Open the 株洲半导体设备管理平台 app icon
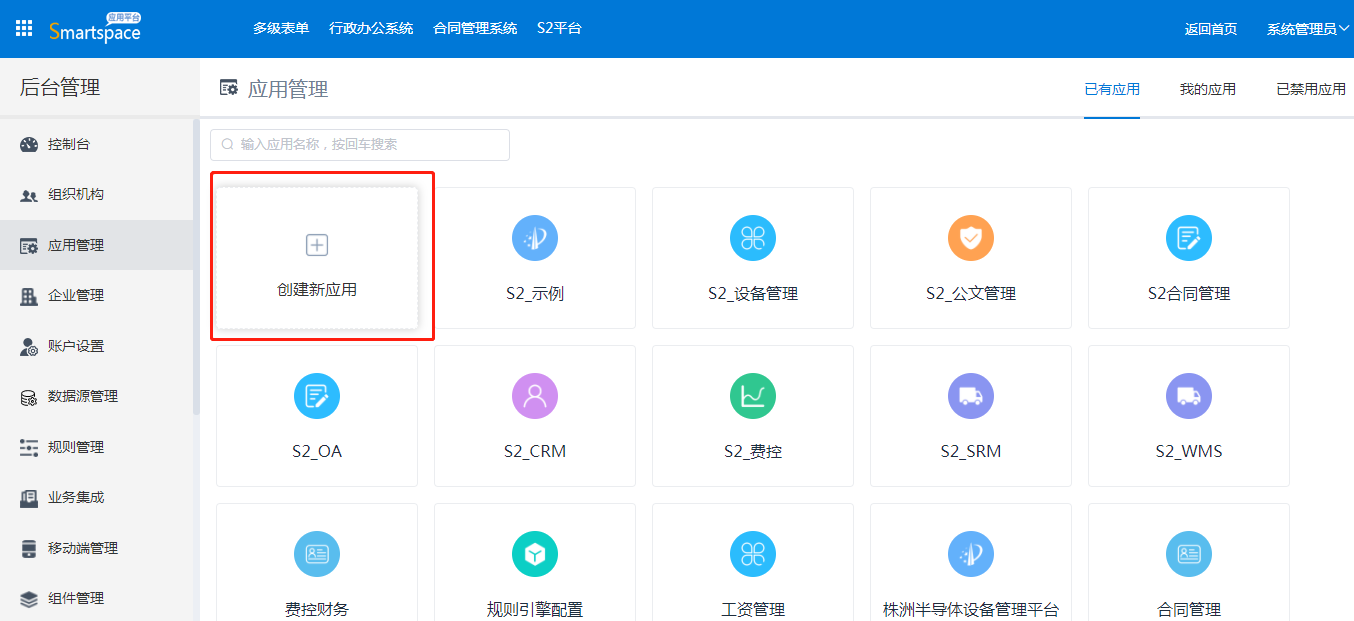 [x=971, y=554]
